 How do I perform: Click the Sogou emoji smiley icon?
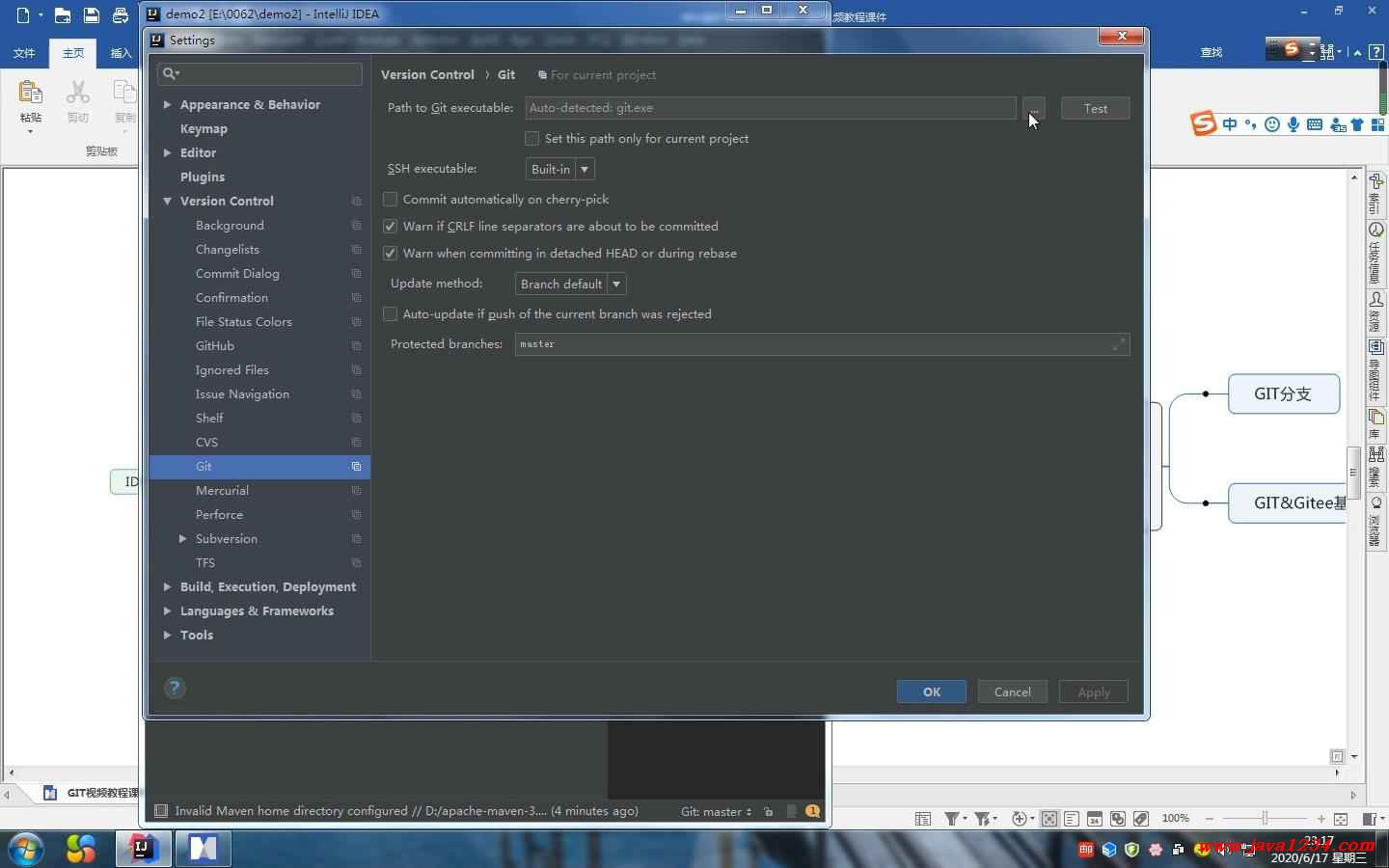pyautogui.click(x=1272, y=124)
